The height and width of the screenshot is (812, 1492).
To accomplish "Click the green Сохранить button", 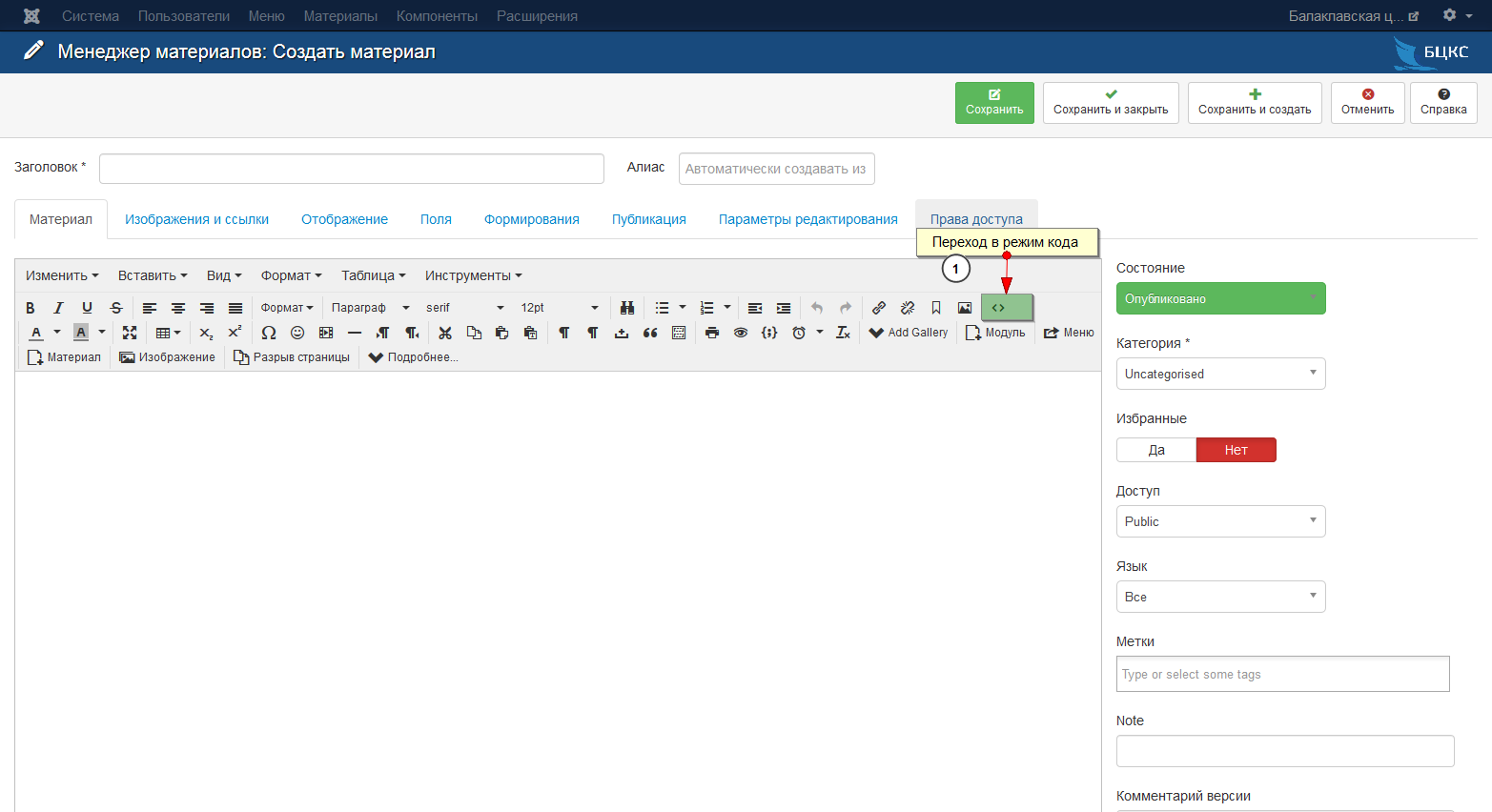I will (x=994, y=103).
